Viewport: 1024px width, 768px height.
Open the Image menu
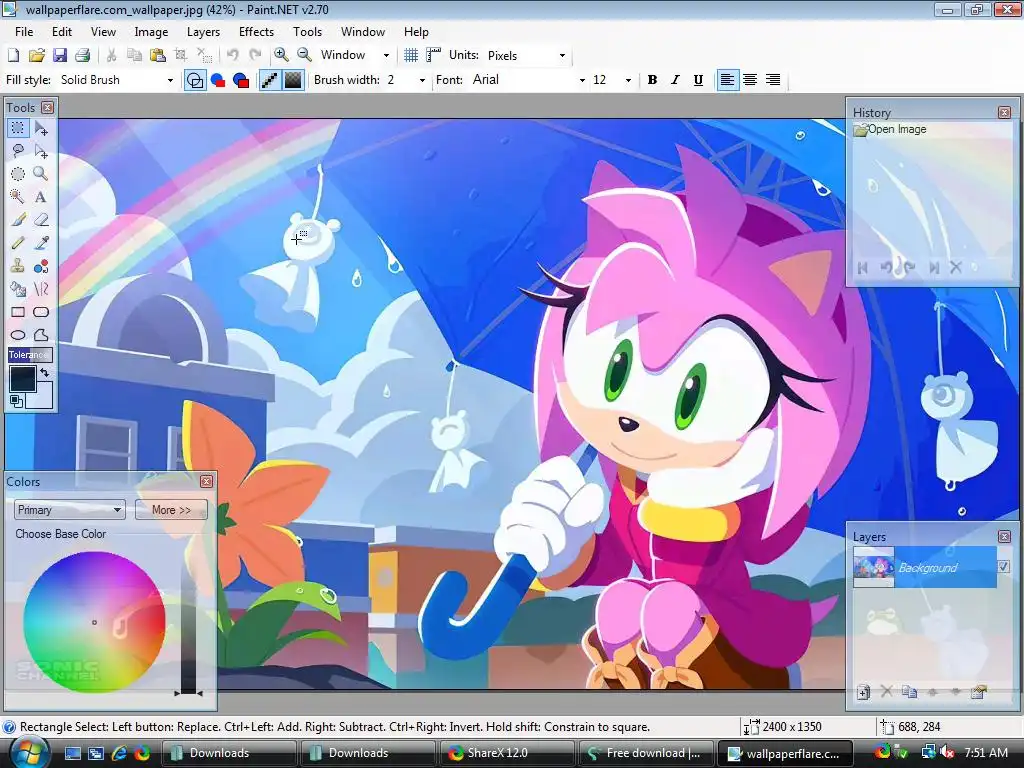[x=151, y=31]
